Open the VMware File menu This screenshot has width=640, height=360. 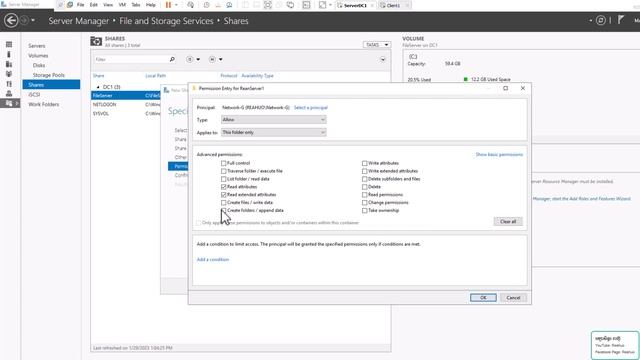[80, 5]
